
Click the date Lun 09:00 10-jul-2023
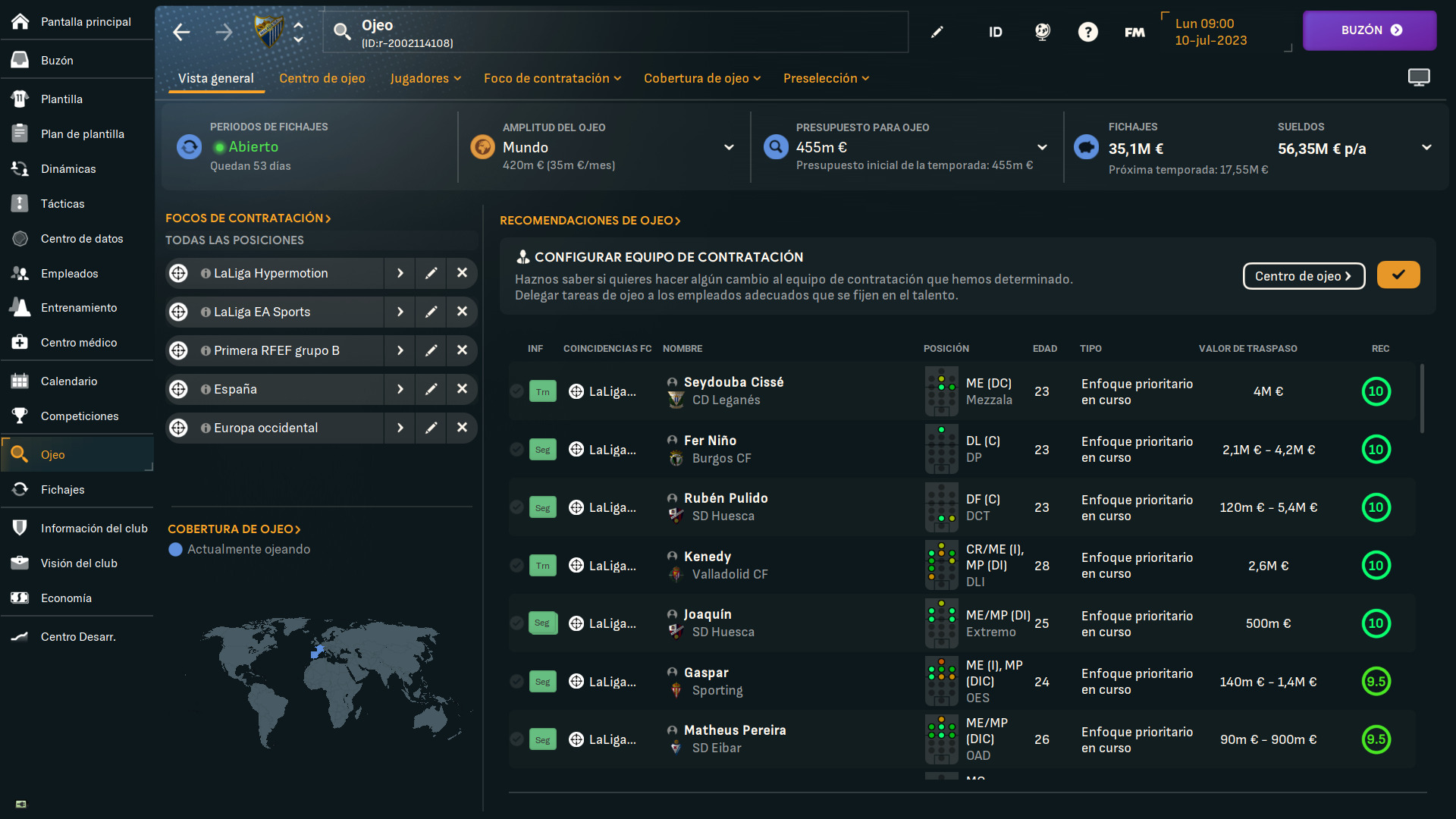1211,32
